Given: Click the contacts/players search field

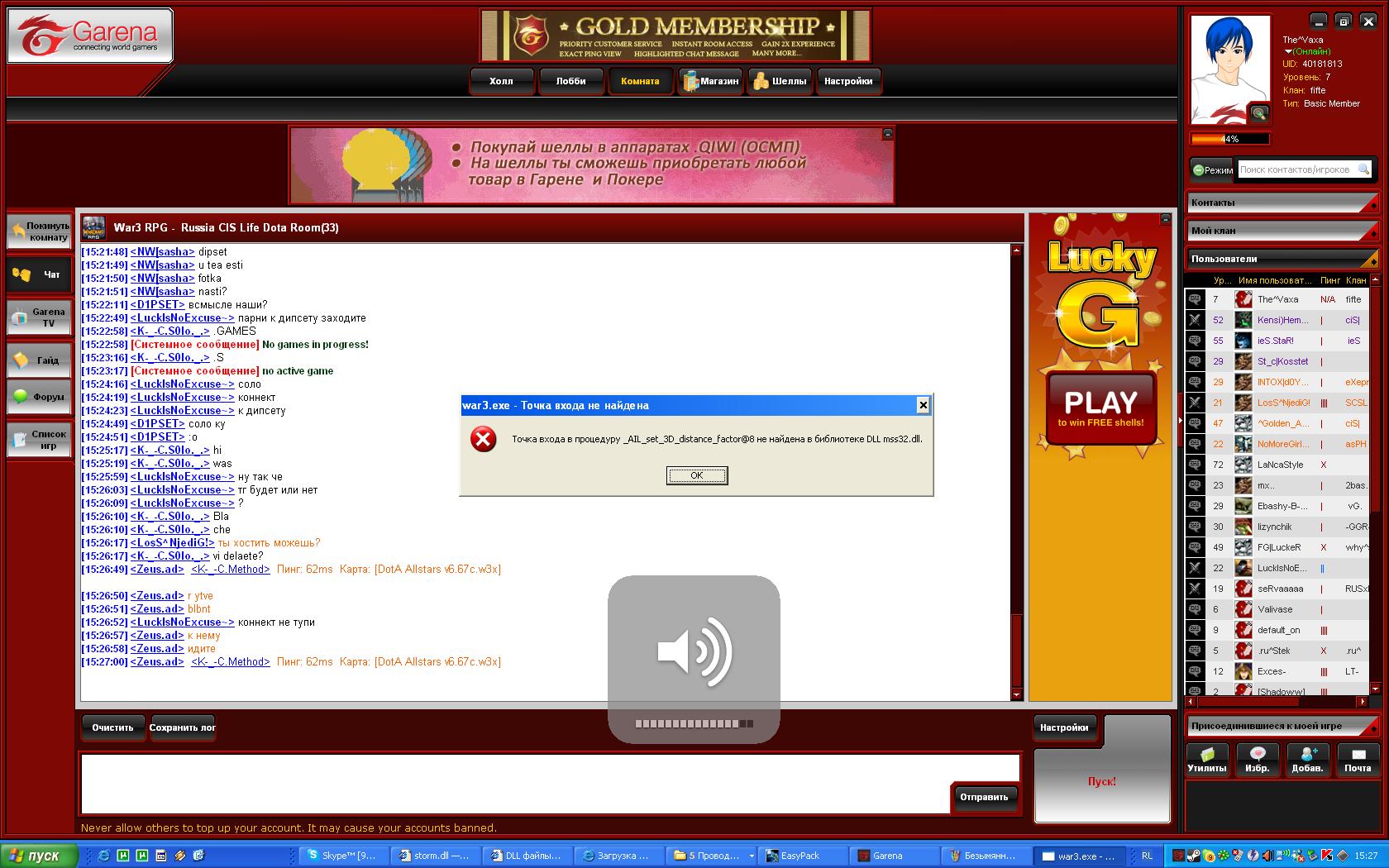Looking at the screenshot, I should coord(1296,169).
